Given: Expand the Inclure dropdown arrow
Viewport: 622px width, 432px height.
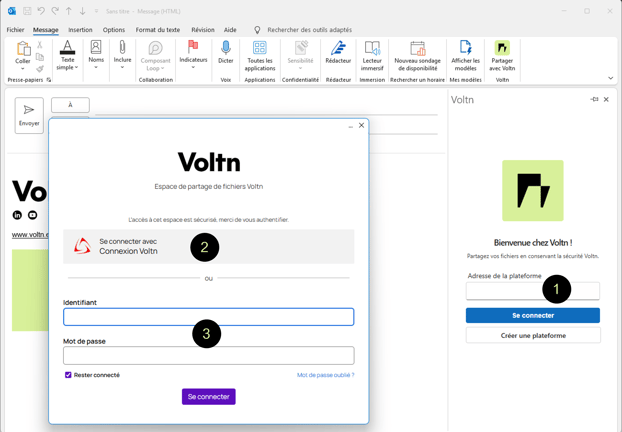Looking at the screenshot, I should 122,67.
